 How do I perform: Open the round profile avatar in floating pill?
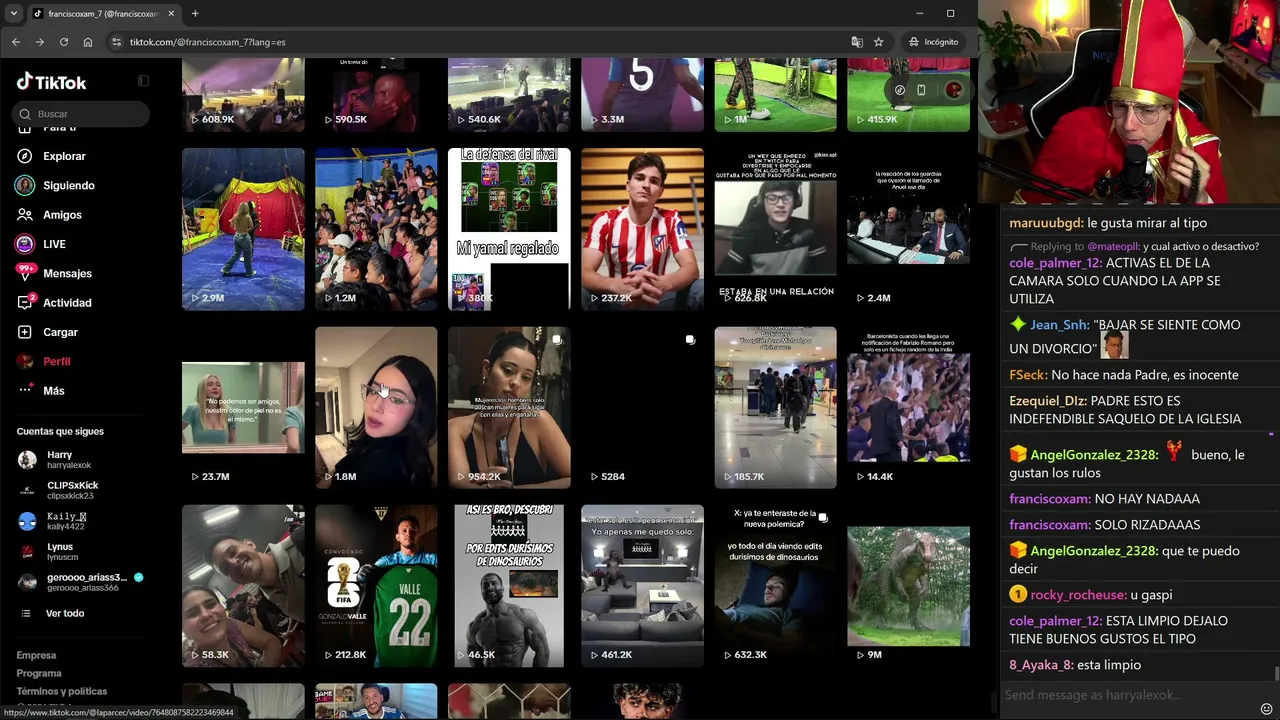(953, 90)
